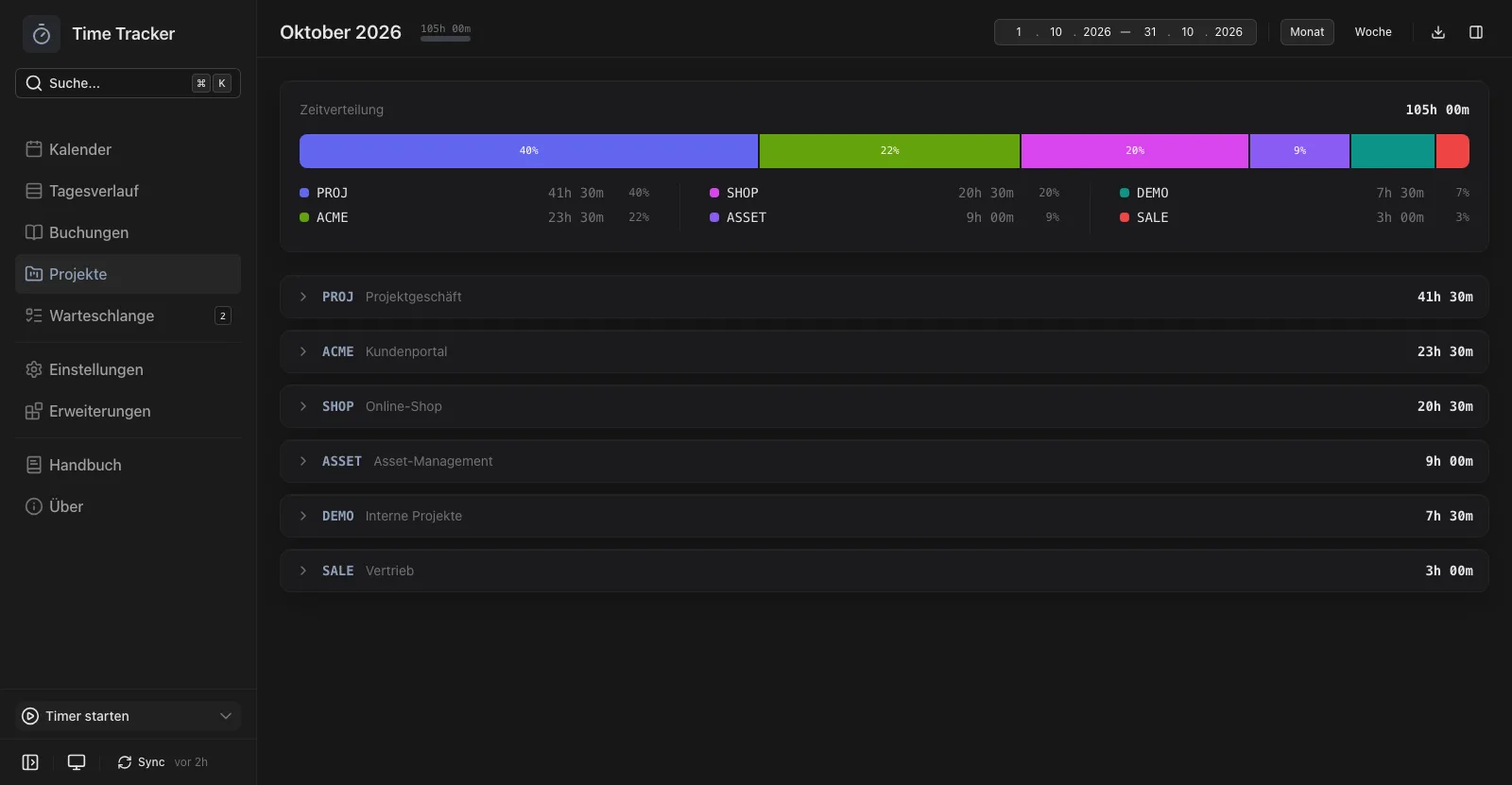
Task: Open the Warteschlange queue
Action: (x=128, y=316)
